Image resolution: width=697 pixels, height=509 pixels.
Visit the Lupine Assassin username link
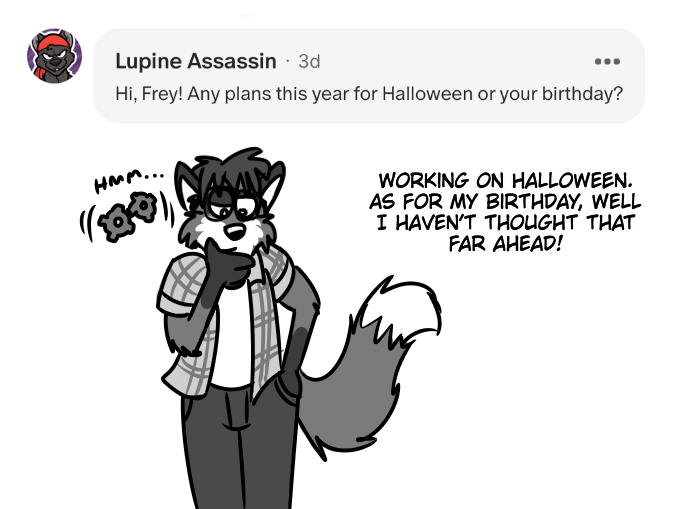pos(196,61)
